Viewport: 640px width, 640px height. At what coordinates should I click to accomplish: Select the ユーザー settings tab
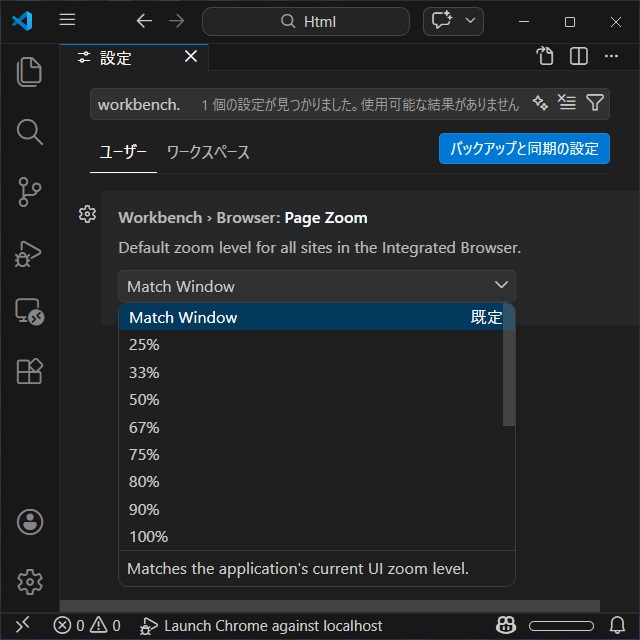(x=123, y=152)
